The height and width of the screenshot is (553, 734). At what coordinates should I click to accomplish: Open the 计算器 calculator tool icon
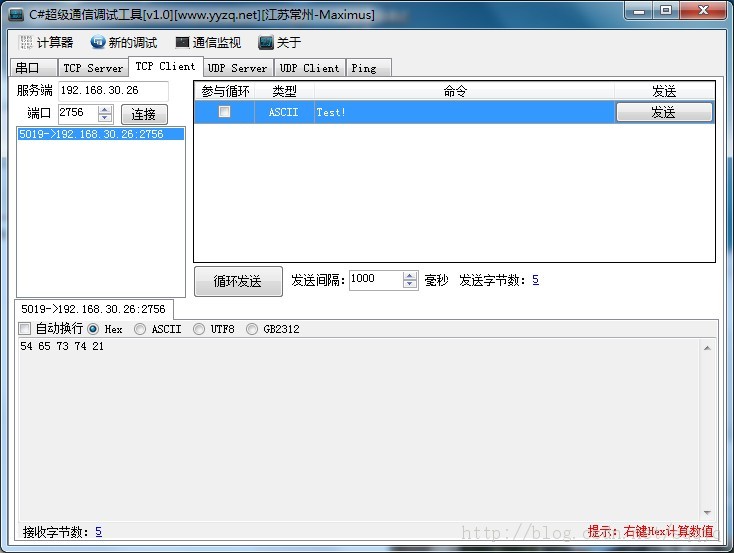tap(26, 43)
